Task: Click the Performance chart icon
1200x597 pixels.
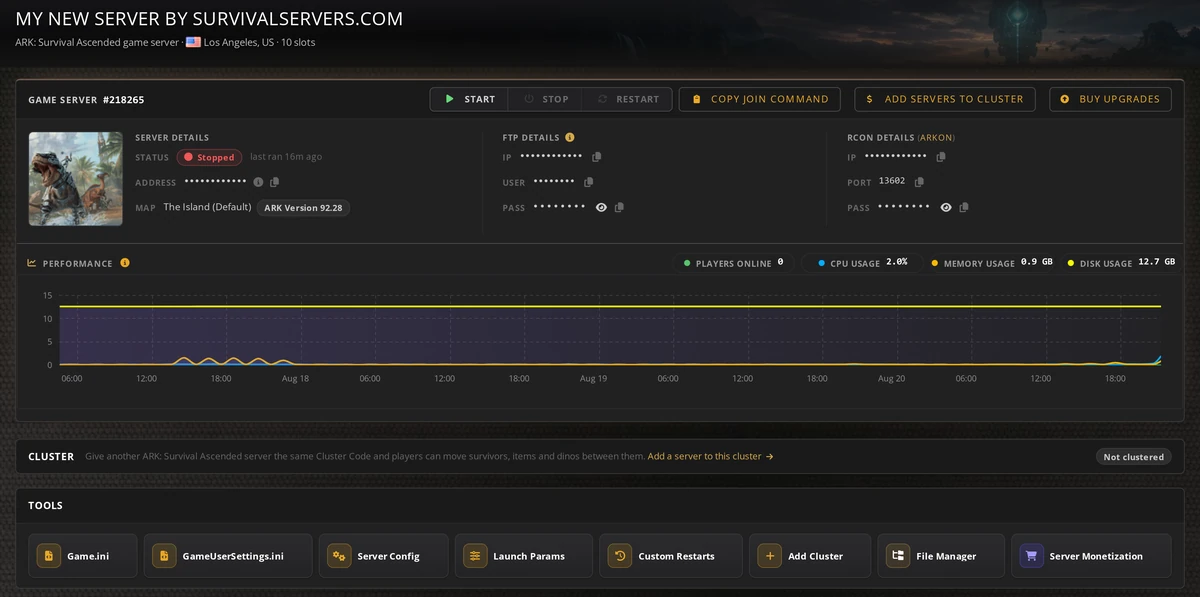Action: click(x=32, y=263)
